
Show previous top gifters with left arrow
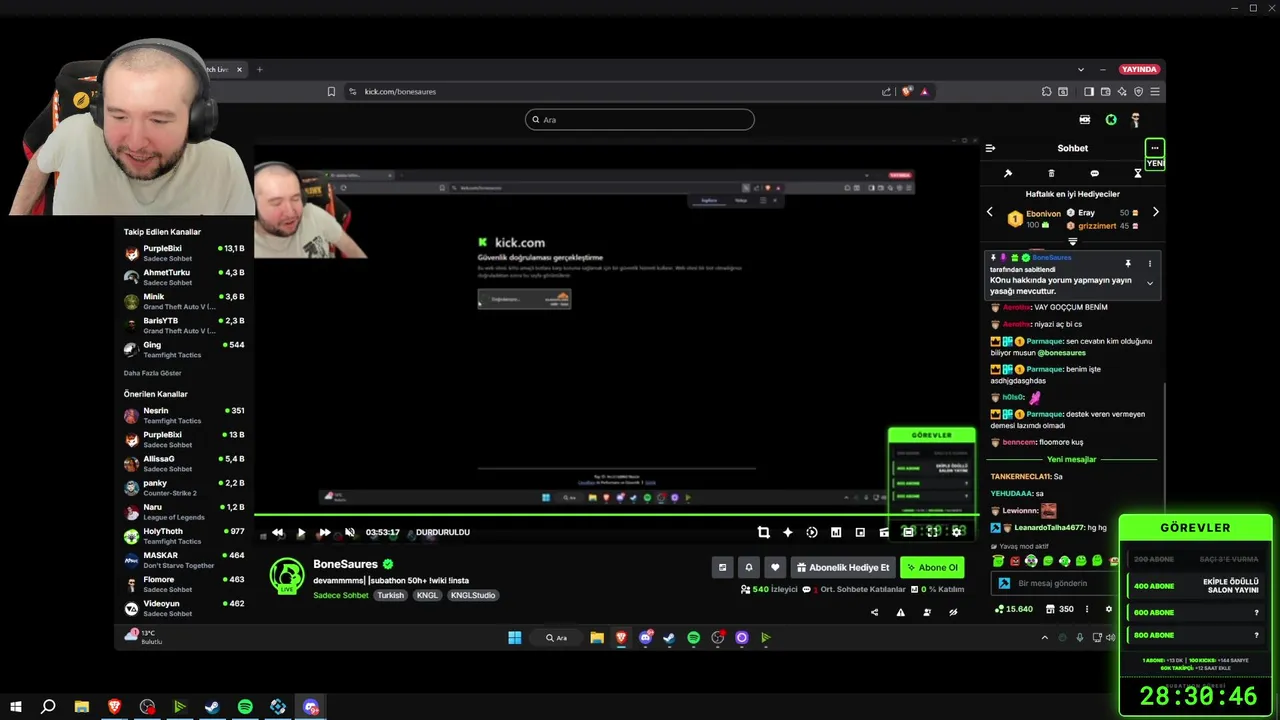[990, 212]
